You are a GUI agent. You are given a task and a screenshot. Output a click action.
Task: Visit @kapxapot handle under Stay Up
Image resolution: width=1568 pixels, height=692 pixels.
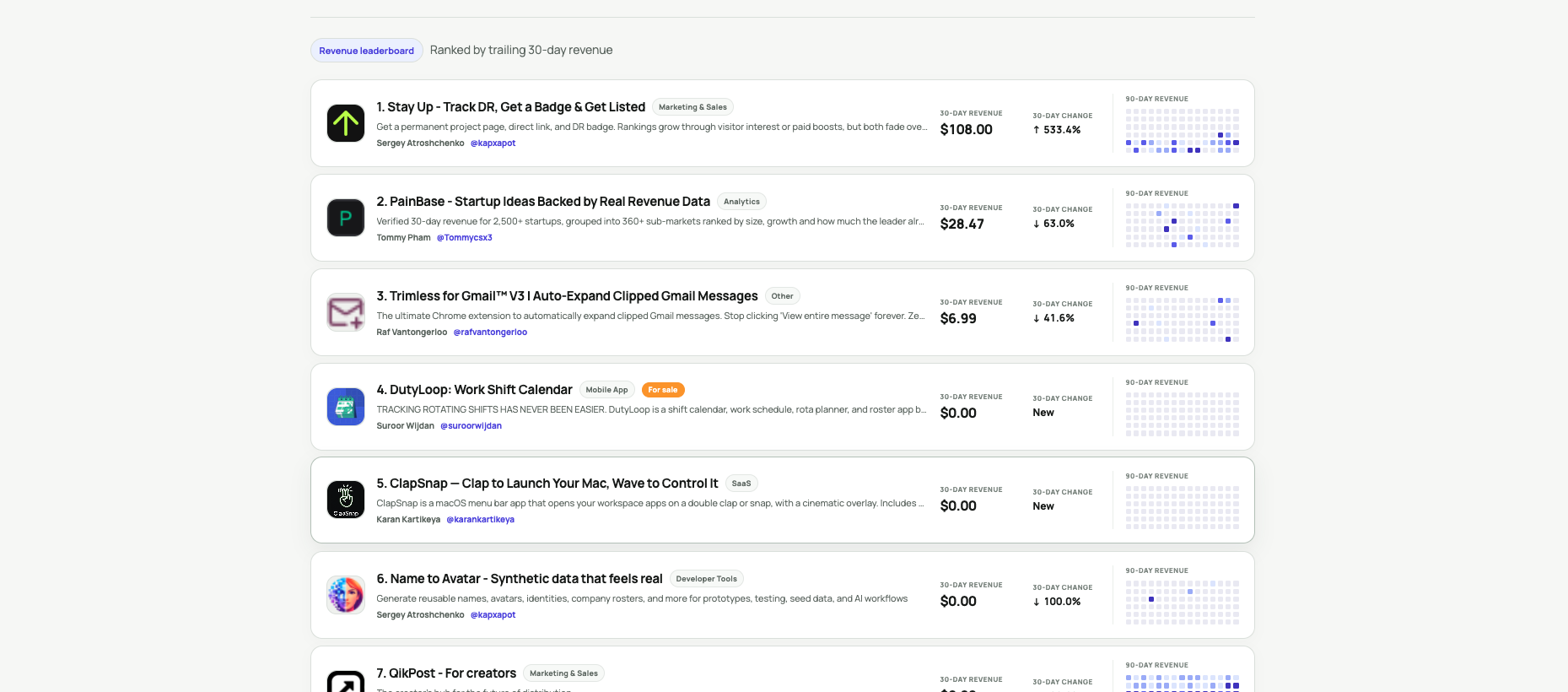(x=493, y=143)
